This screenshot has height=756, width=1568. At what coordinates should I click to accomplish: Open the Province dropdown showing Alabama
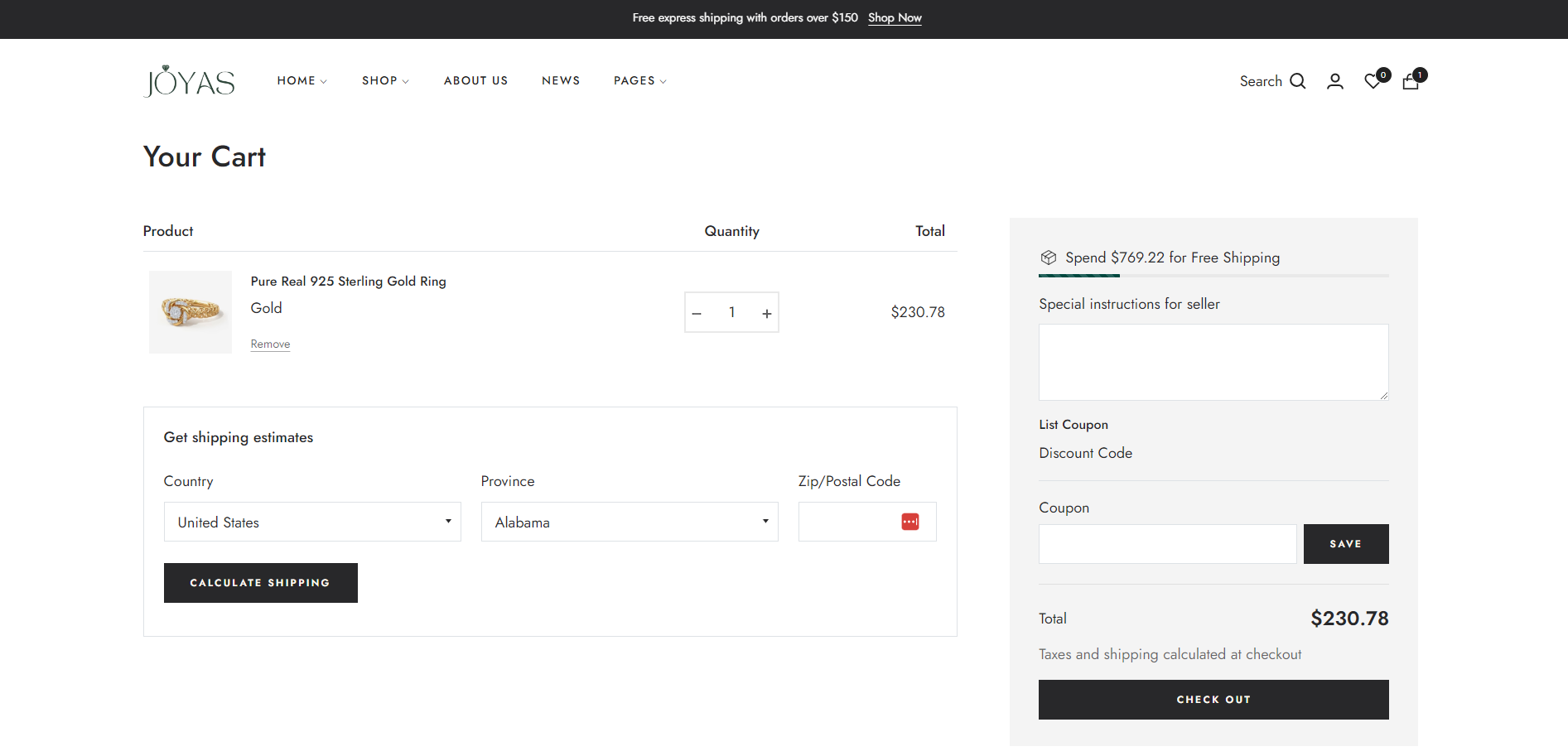coord(630,522)
